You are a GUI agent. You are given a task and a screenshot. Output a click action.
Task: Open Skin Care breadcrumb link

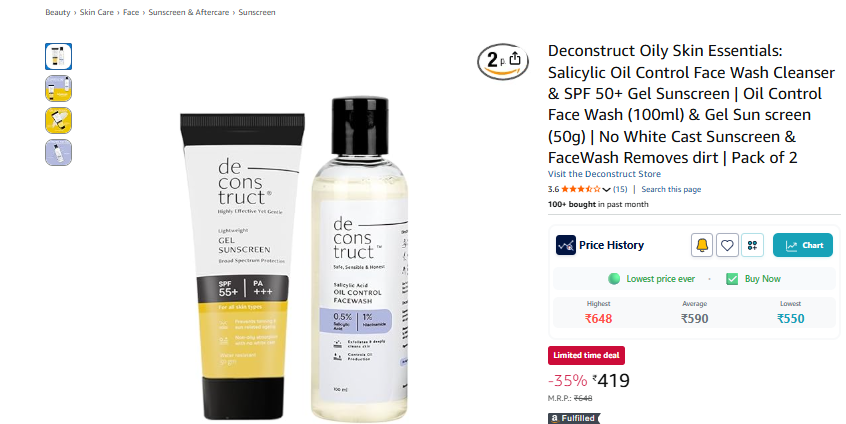click(x=97, y=12)
